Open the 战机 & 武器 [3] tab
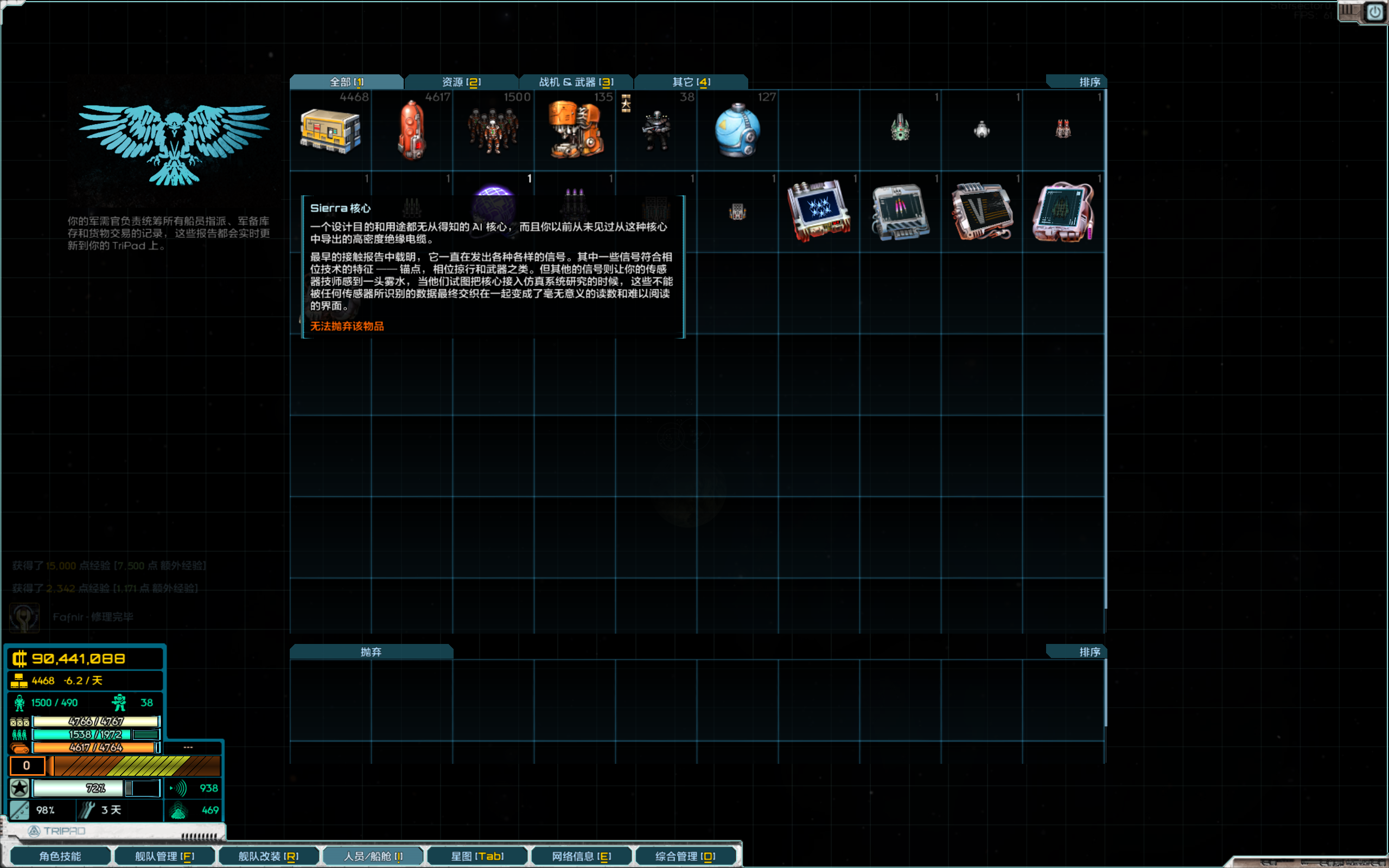Viewport: 1389px width, 868px height. pos(576,82)
